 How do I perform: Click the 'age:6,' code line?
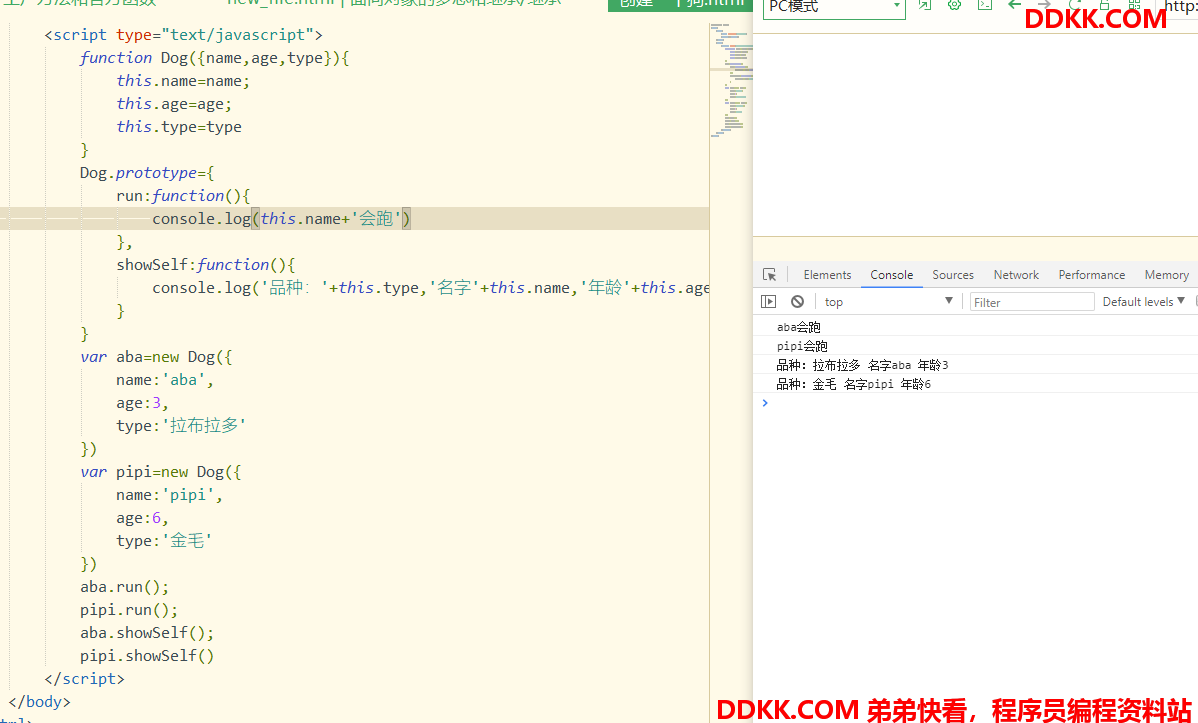(142, 517)
